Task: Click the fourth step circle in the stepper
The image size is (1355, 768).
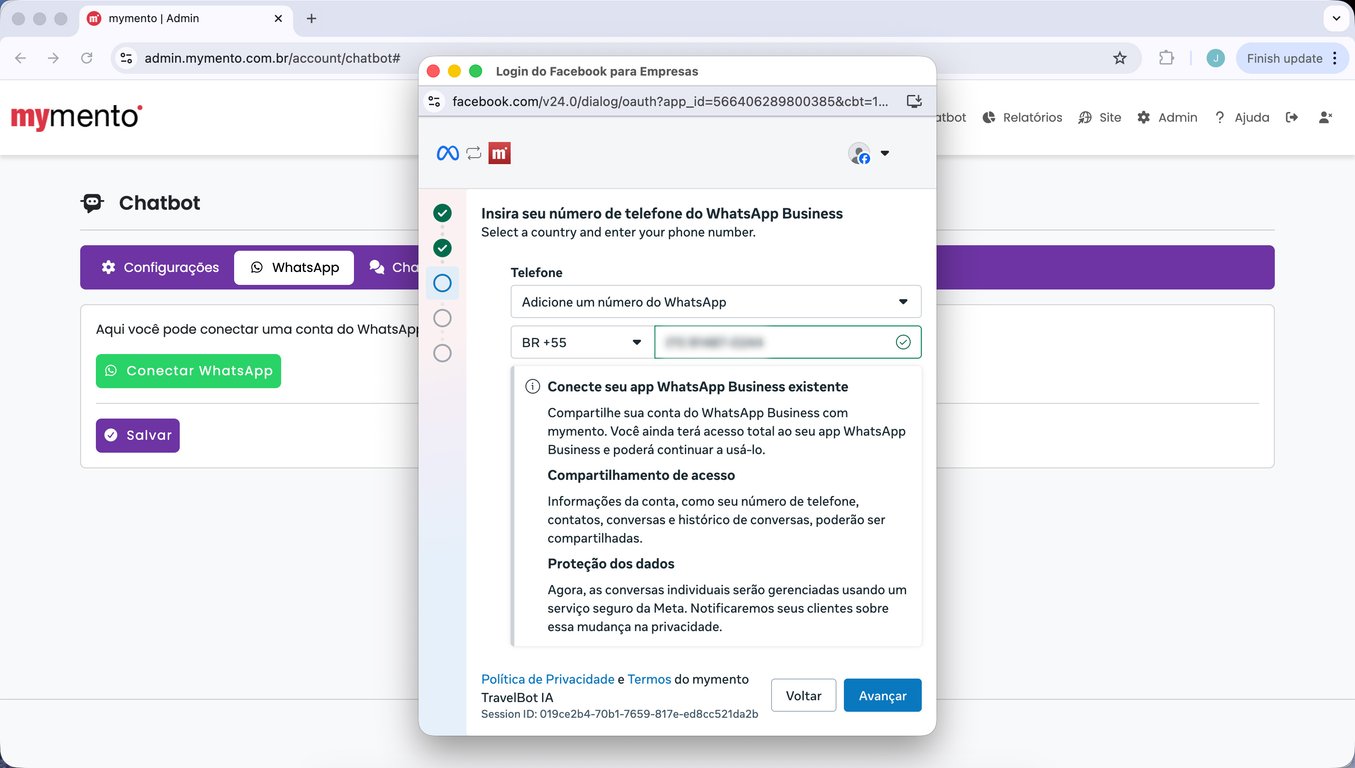Action: [x=442, y=318]
